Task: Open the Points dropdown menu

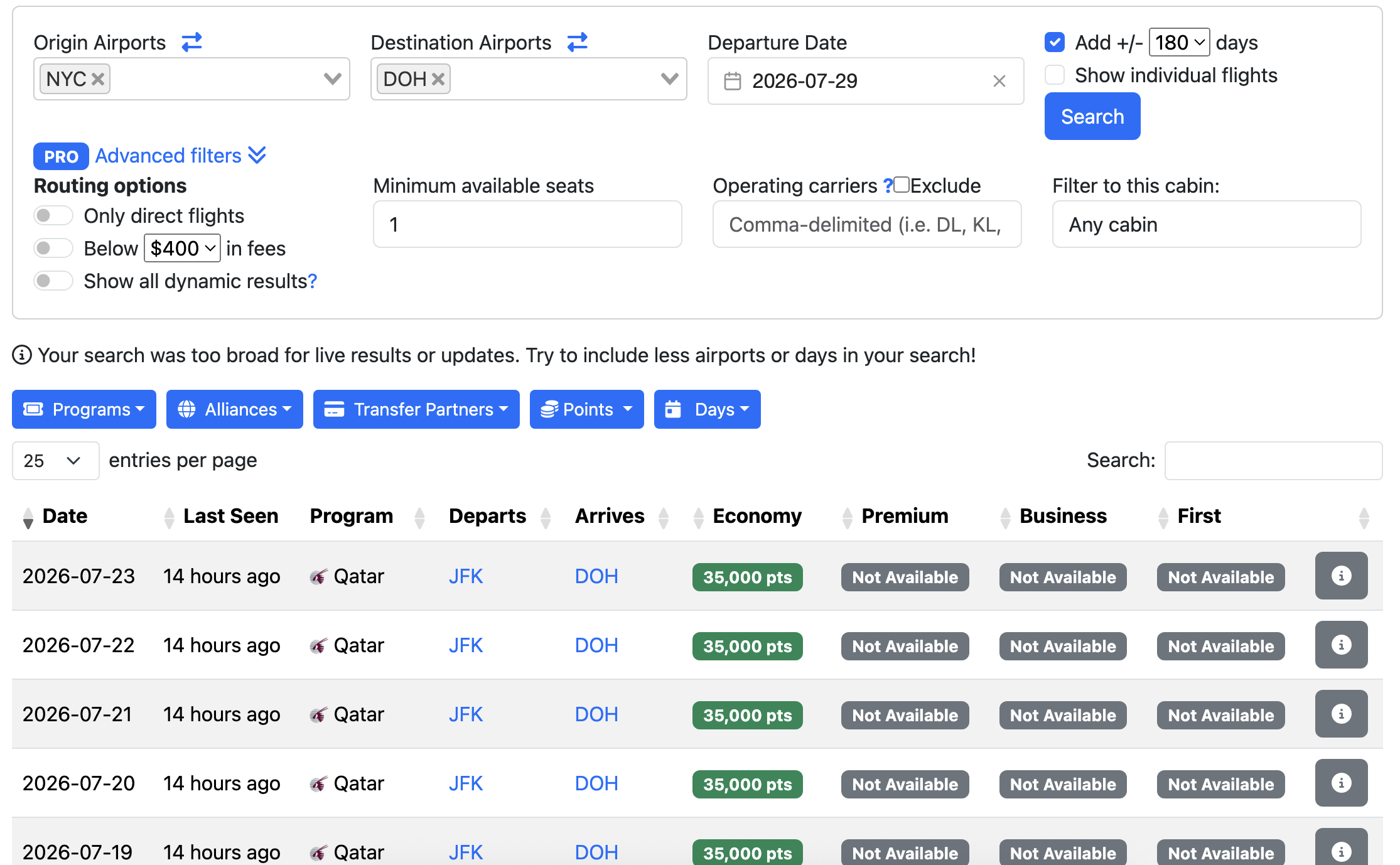Action: click(x=587, y=409)
